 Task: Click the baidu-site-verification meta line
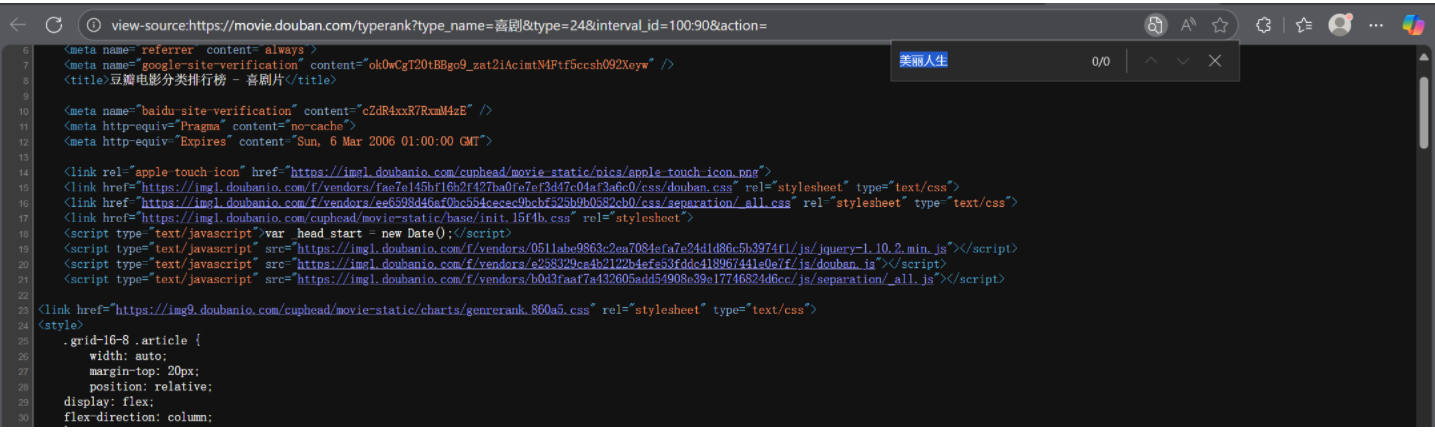click(278, 110)
